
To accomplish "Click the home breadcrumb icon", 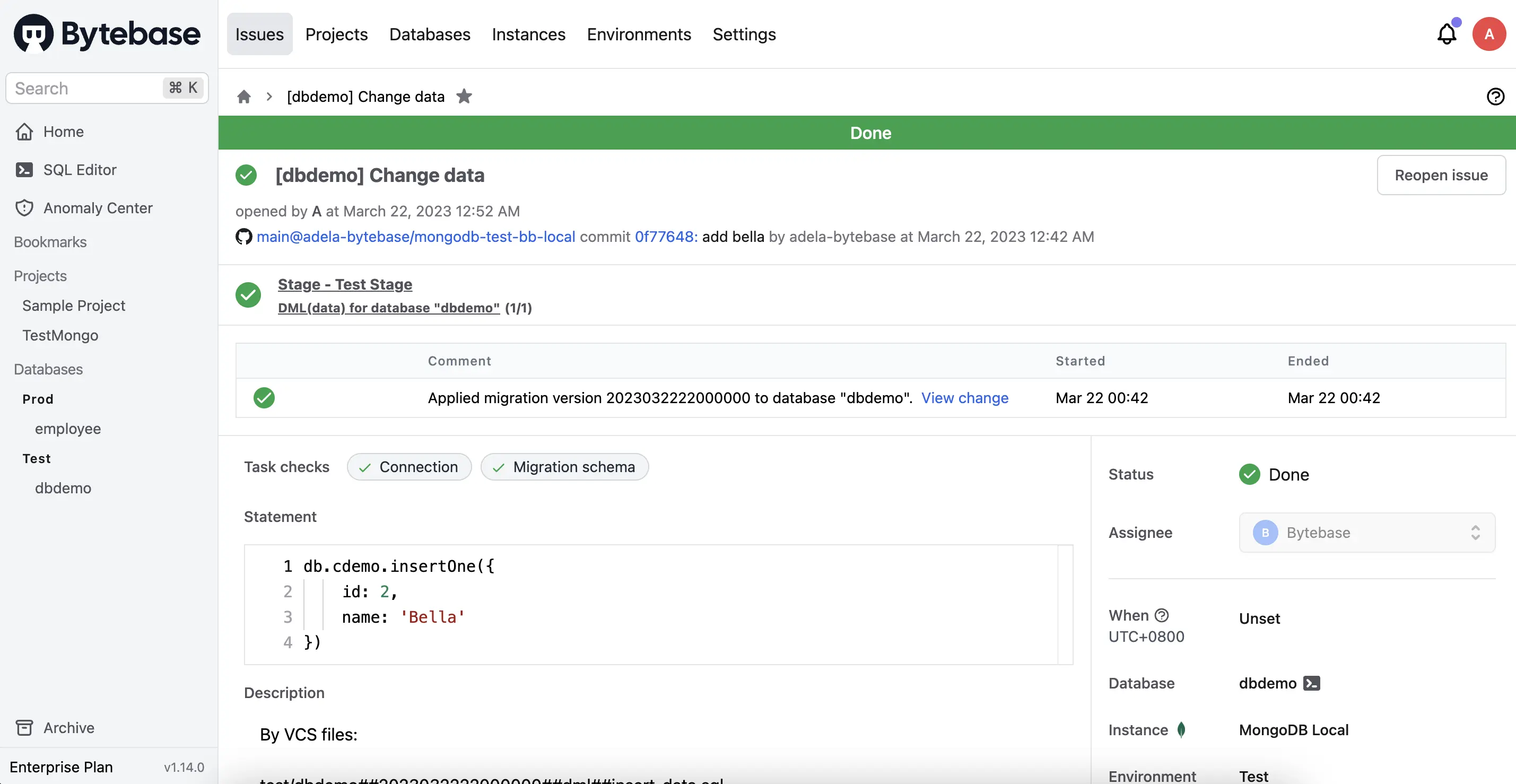I will pyautogui.click(x=243, y=97).
